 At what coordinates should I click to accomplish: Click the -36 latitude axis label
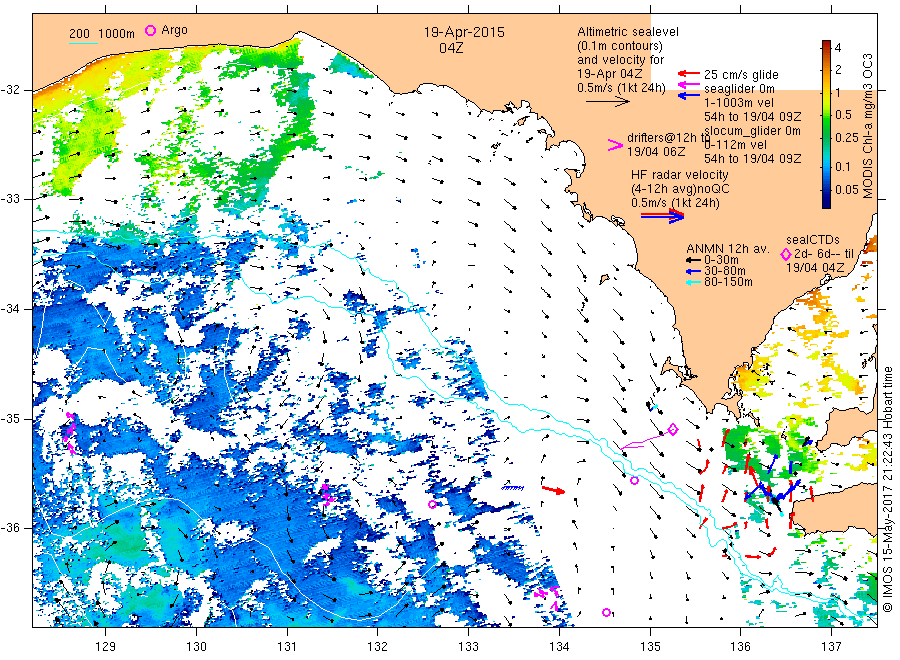tap(12, 528)
